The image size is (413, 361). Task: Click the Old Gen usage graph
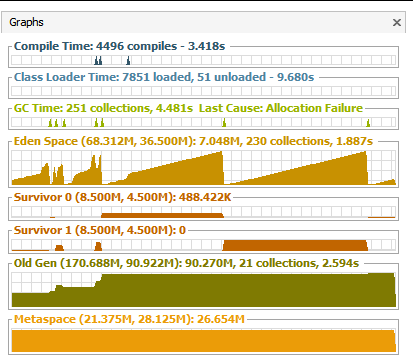[203, 290]
